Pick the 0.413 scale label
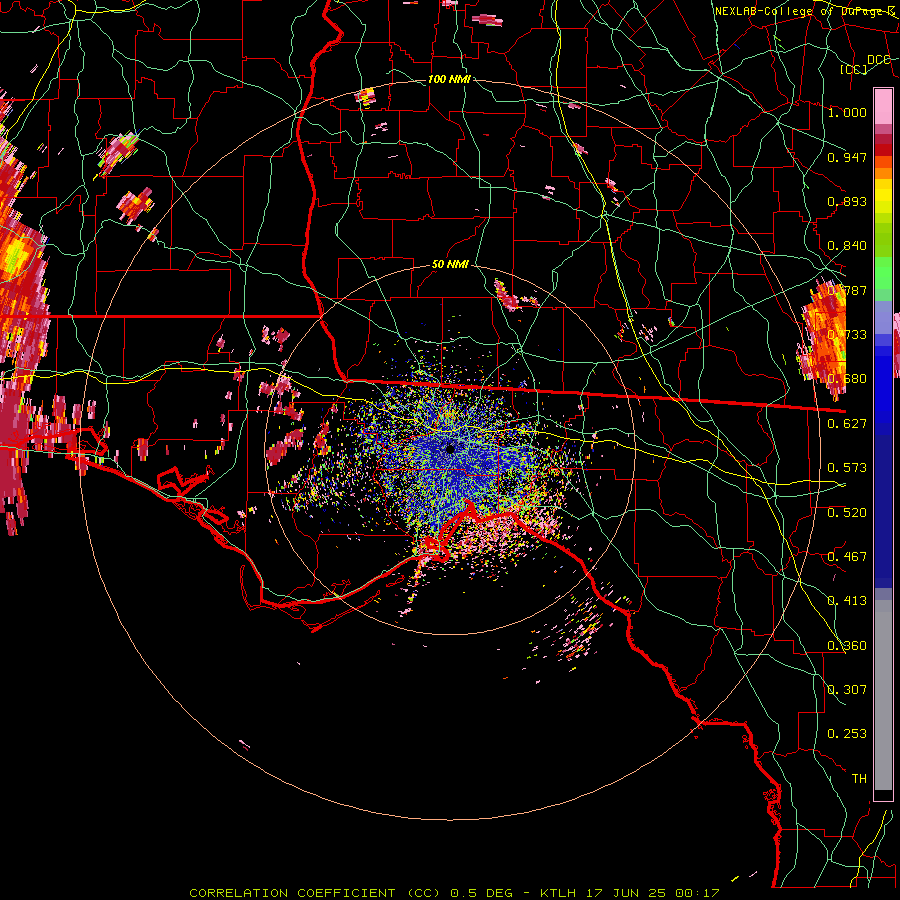The width and height of the screenshot is (900, 900). point(847,600)
